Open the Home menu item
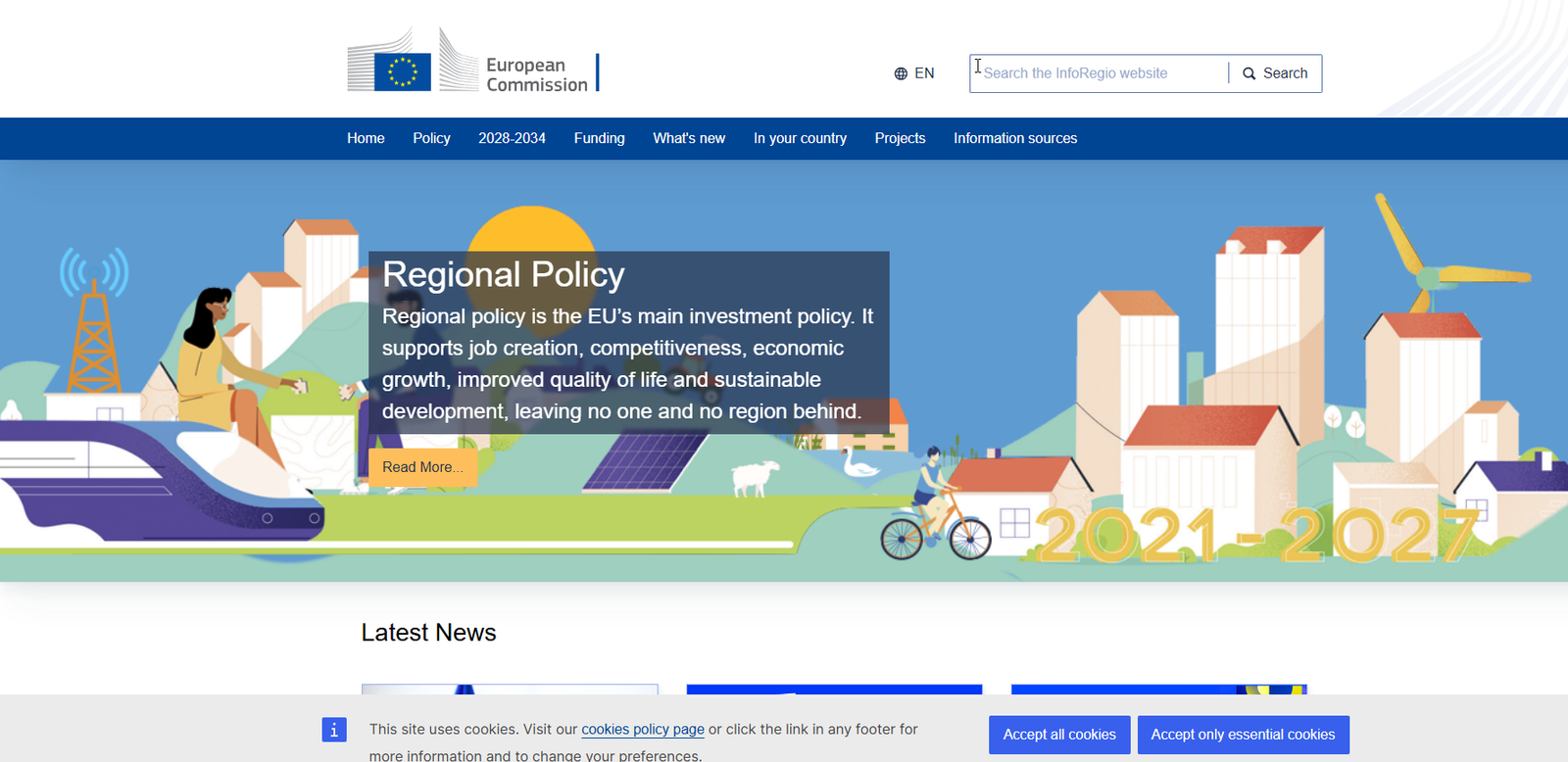1568x762 pixels. pos(366,138)
